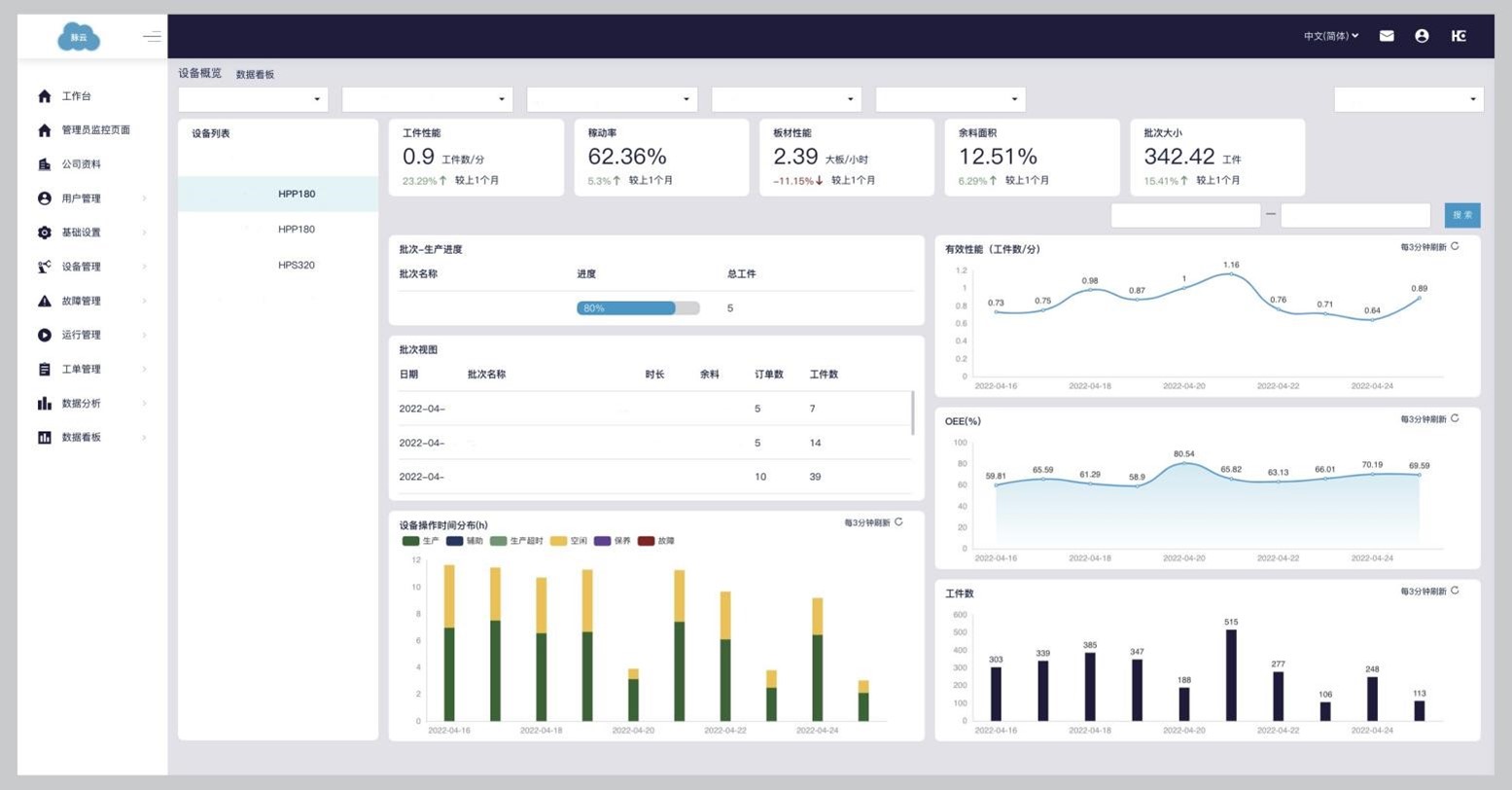Select the HPS320 device in 设备列表

click(x=296, y=265)
